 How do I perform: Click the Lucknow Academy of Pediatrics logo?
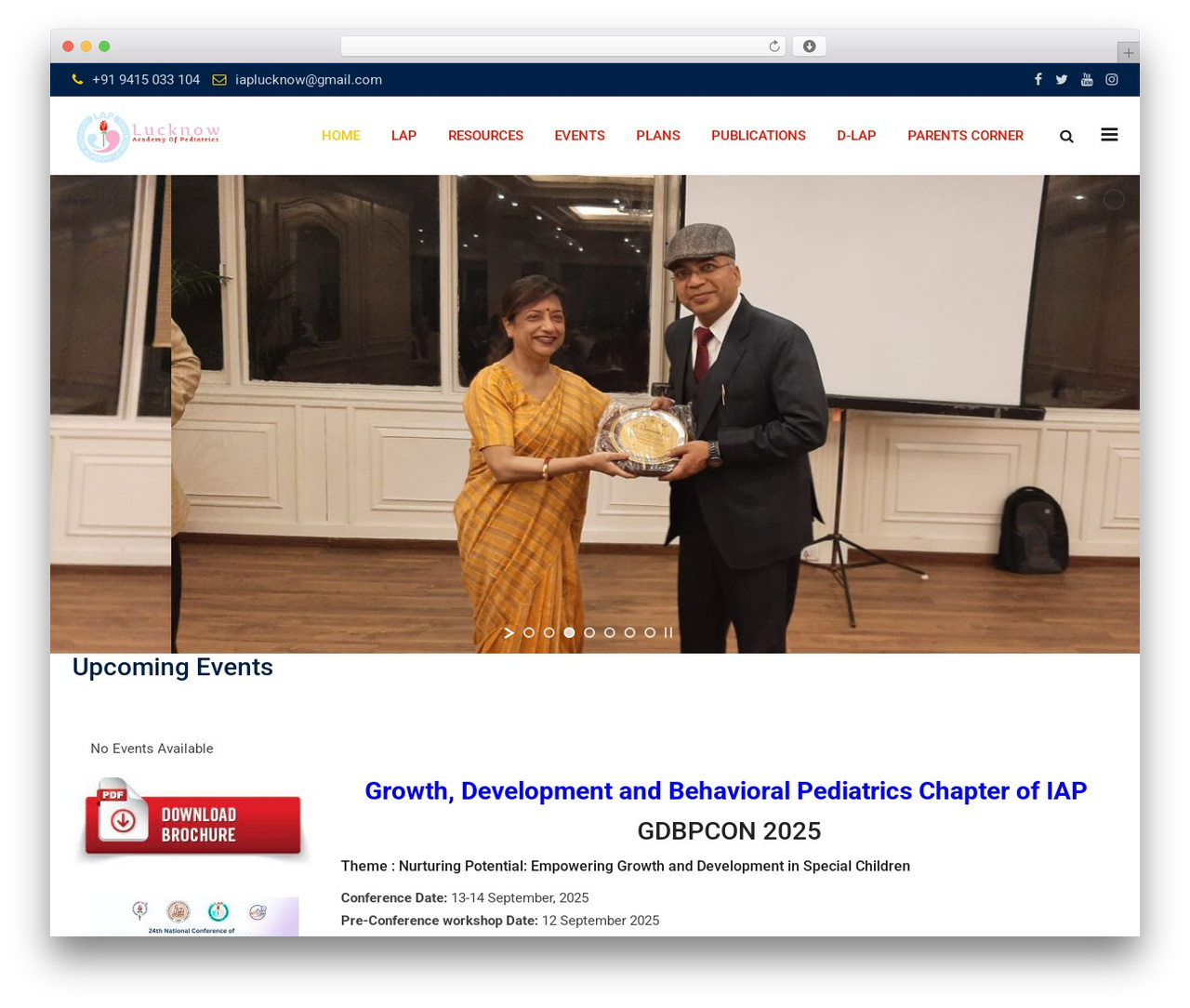point(148,137)
